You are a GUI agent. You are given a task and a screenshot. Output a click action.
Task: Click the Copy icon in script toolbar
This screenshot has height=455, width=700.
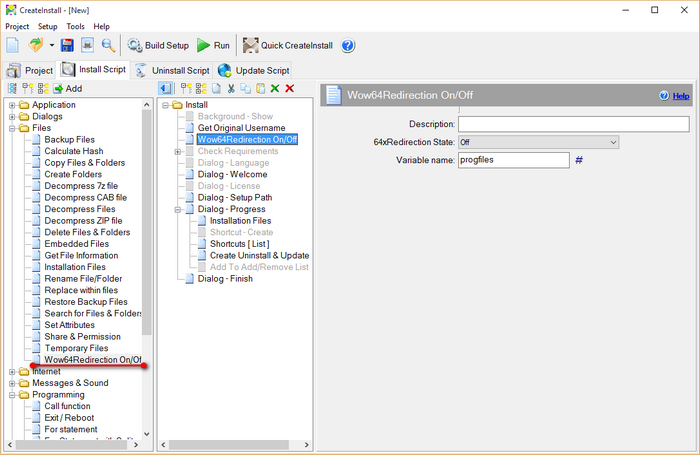[x=246, y=88]
